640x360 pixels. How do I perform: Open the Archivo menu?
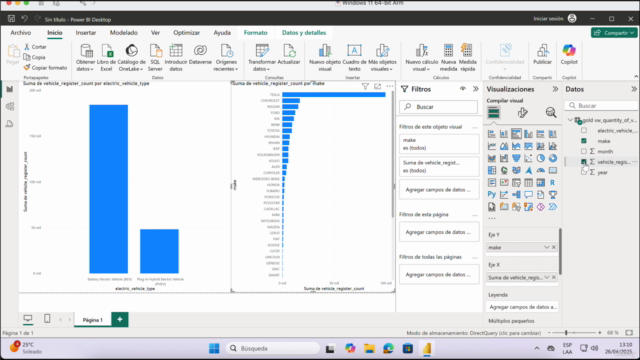click(20, 33)
